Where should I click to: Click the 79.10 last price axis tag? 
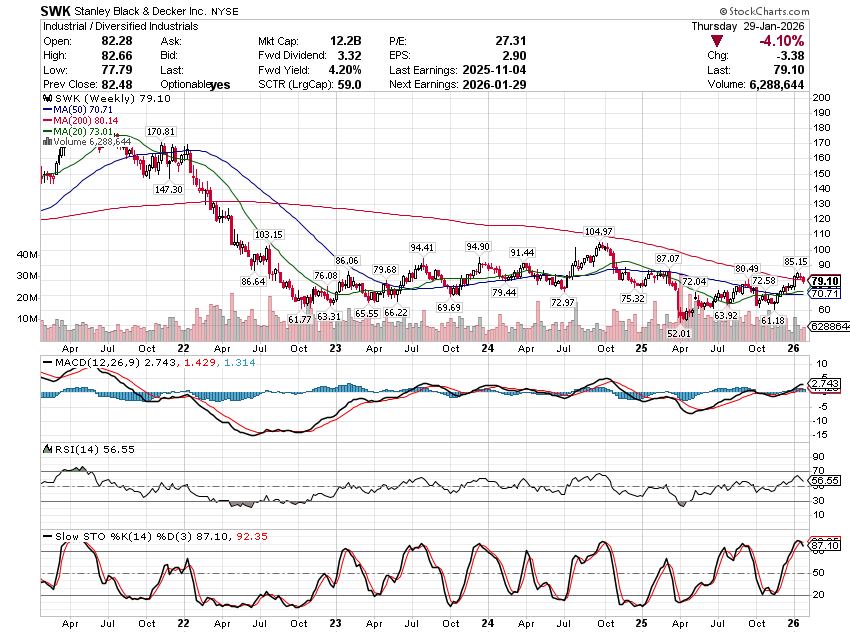(x=825, y=281)
